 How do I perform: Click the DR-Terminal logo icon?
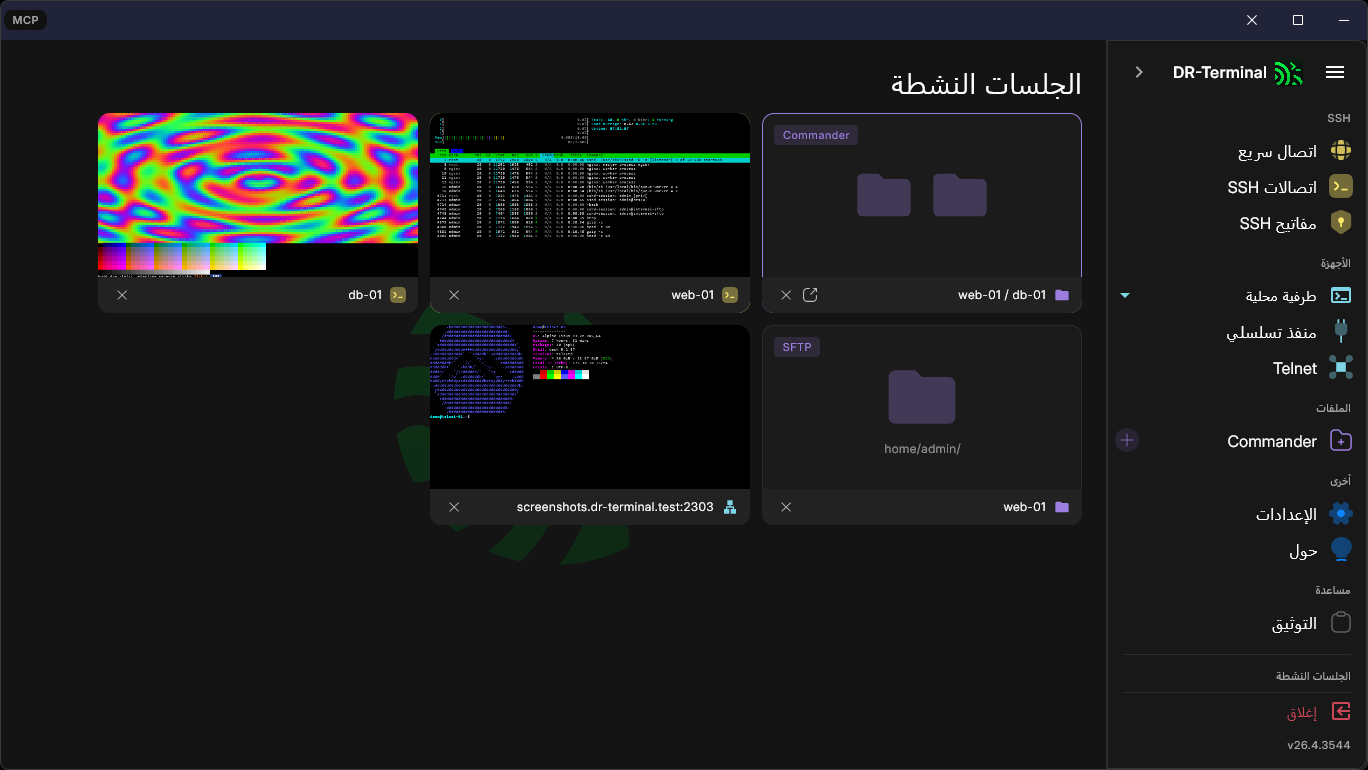pos(1289,73)
